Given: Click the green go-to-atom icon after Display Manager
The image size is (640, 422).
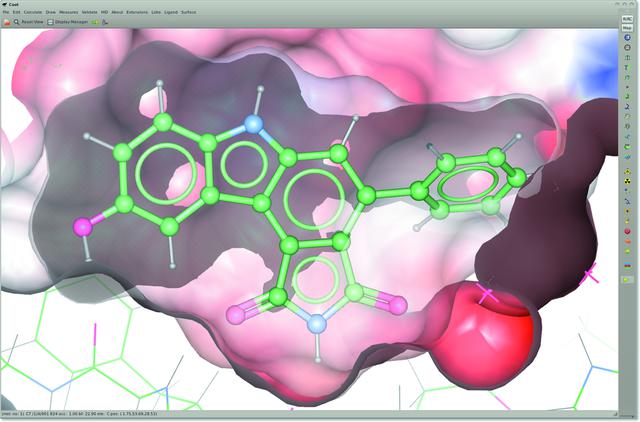Looking at the screenshot, I should point(95,22).
